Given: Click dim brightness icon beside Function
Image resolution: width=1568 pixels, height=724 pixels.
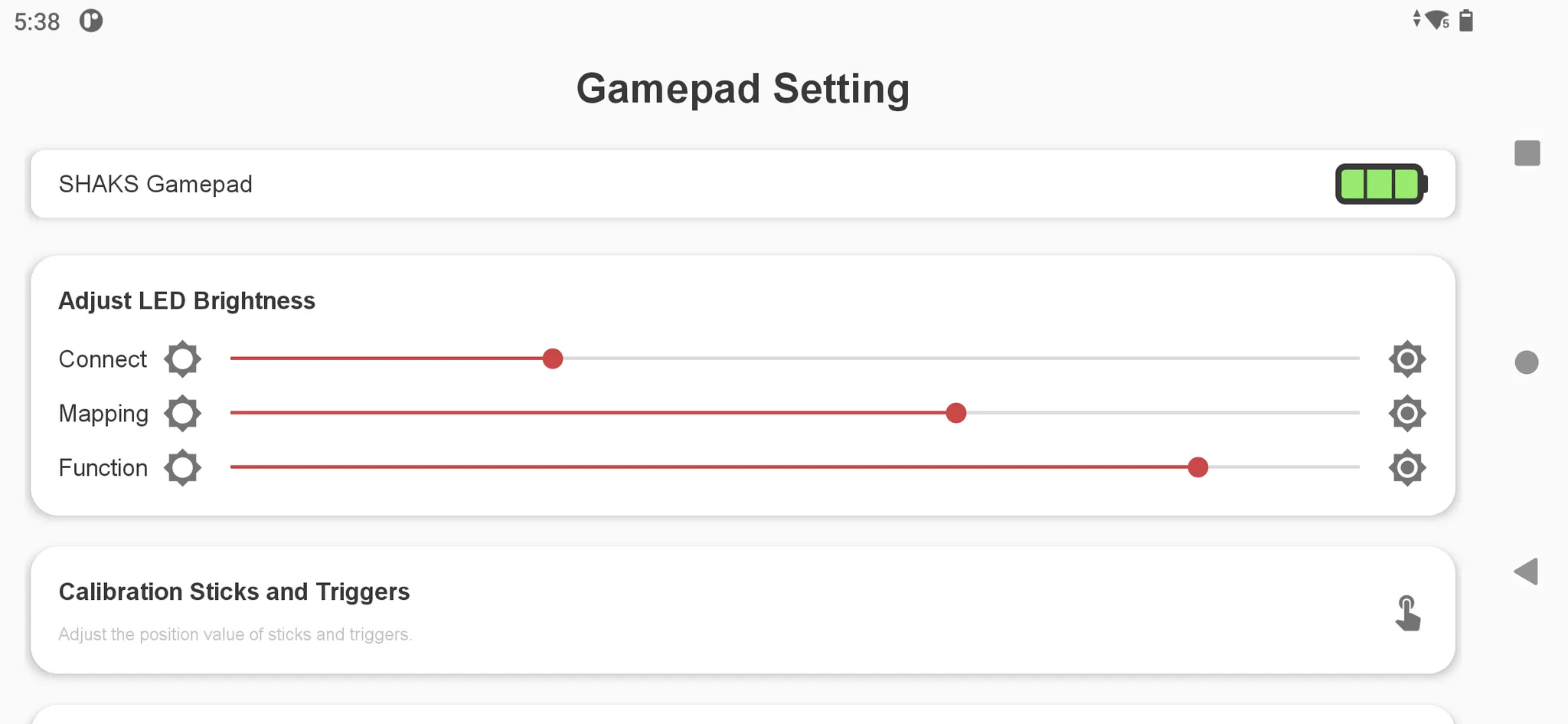Looking at the screenshot, I should (182, 467).
